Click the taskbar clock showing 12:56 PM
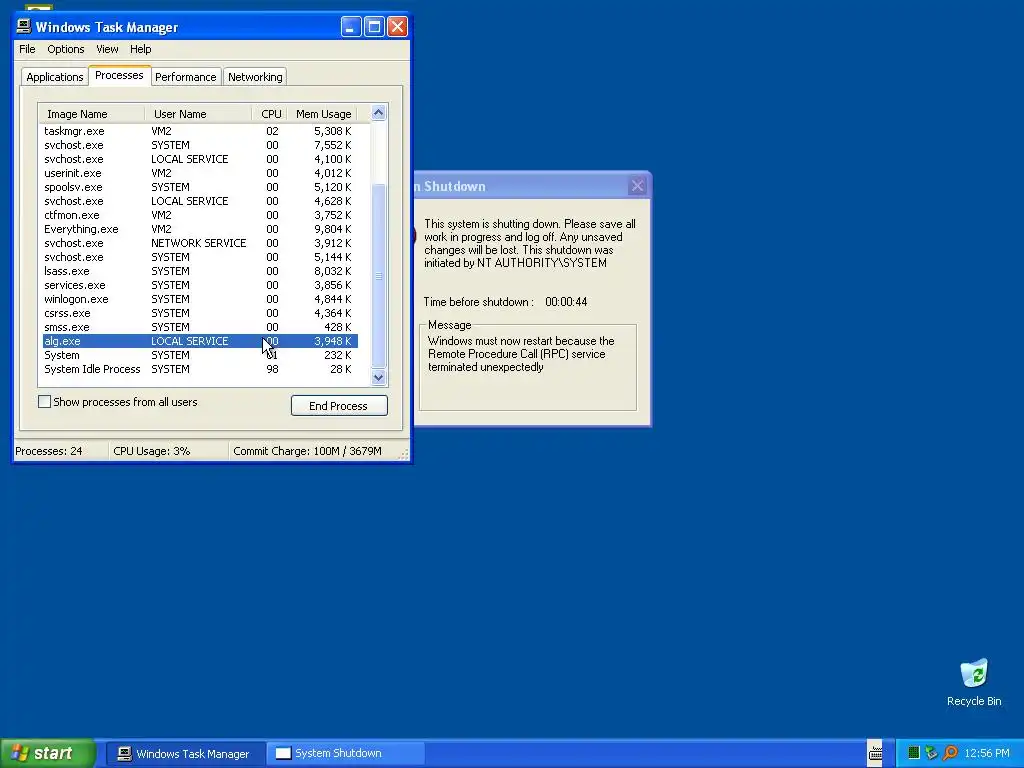This screenshot has height=768, width=1024. [987, 754]
